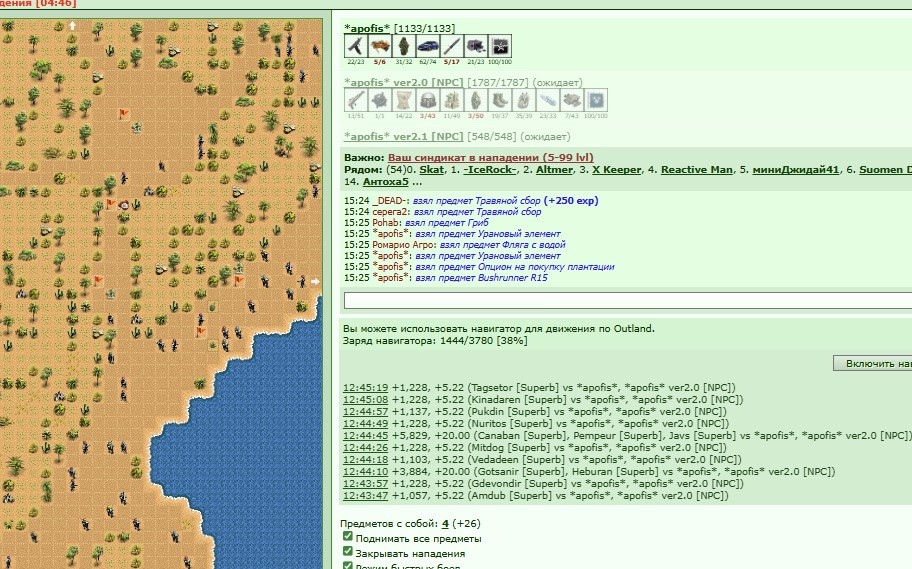Open battle log entry 12:44:49 vs Nuritos
This screenshot has height=569, width=912.
point(365,424)
